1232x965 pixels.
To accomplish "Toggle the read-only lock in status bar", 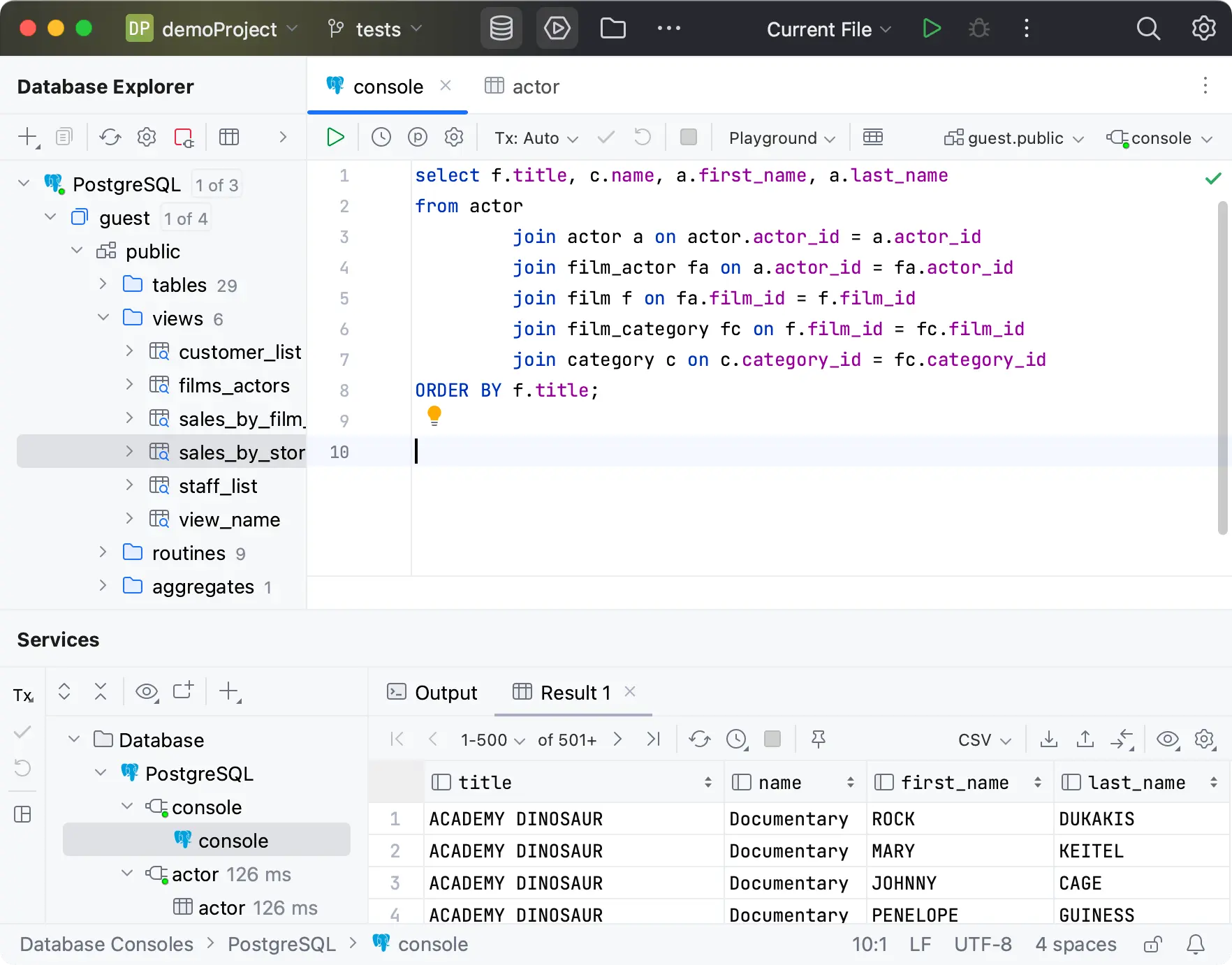I will pos(1153,945).
